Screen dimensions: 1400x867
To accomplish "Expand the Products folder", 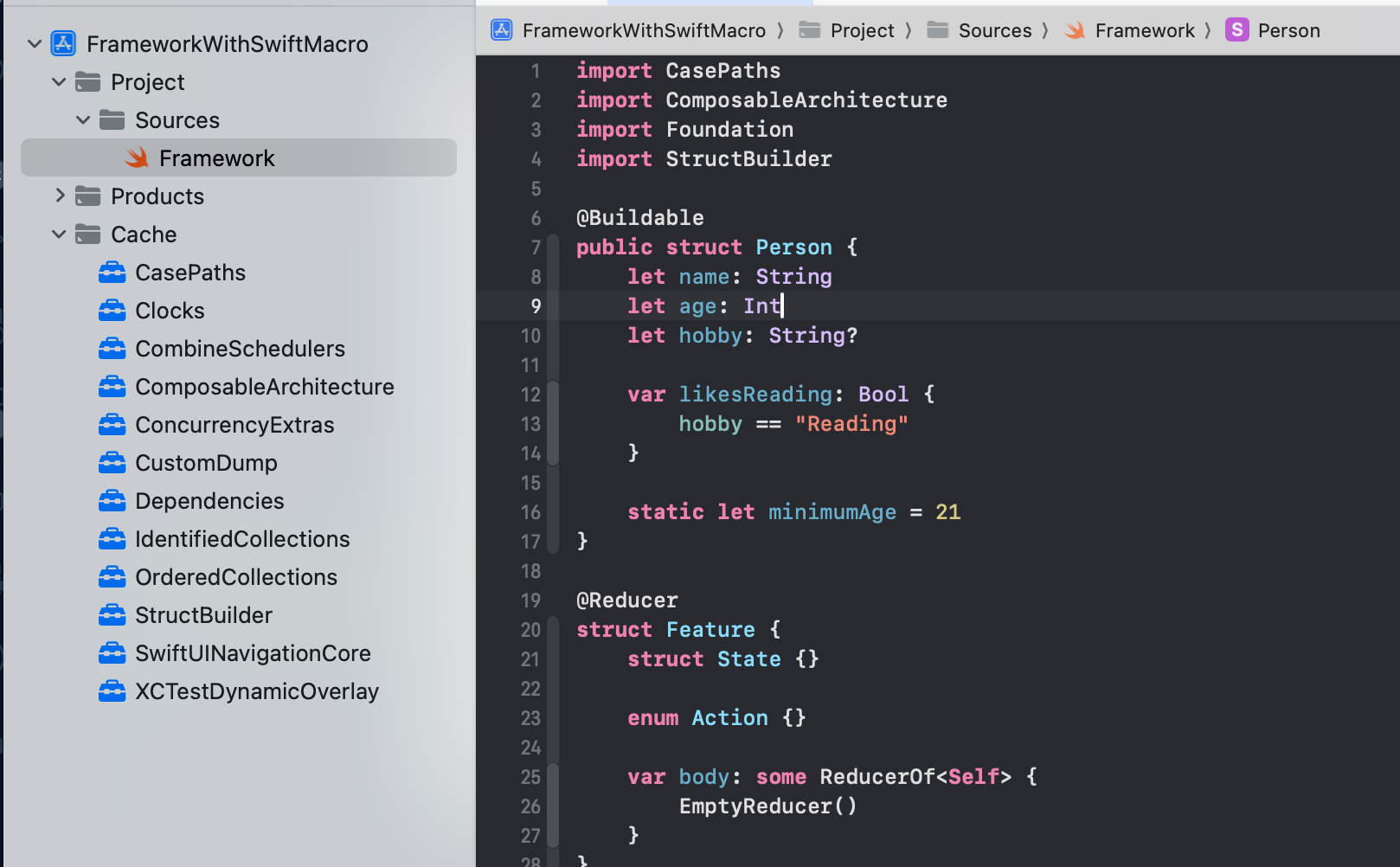I will coord(59,196).
